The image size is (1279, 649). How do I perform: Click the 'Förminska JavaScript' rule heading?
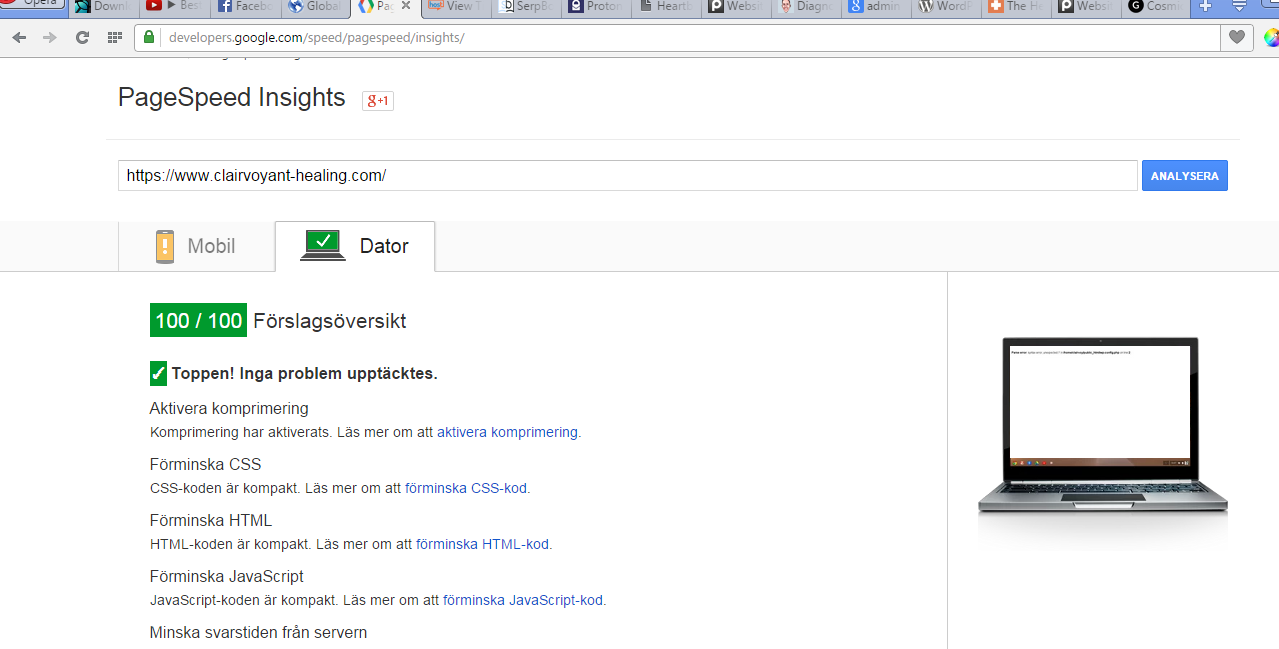227,576
